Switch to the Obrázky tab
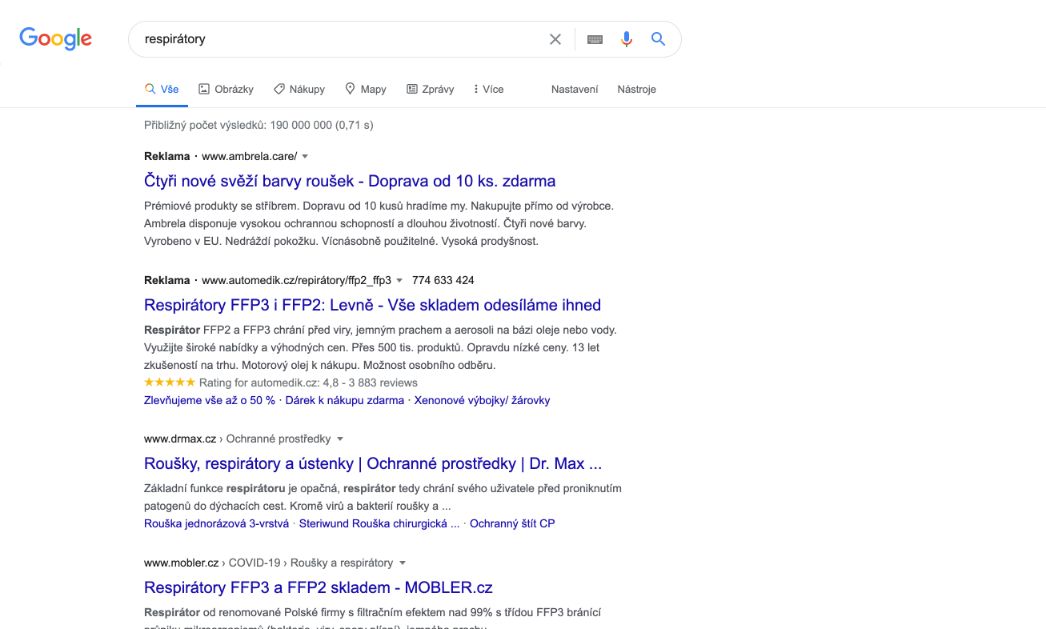The image size is (1046, 629). pos(226,89)
